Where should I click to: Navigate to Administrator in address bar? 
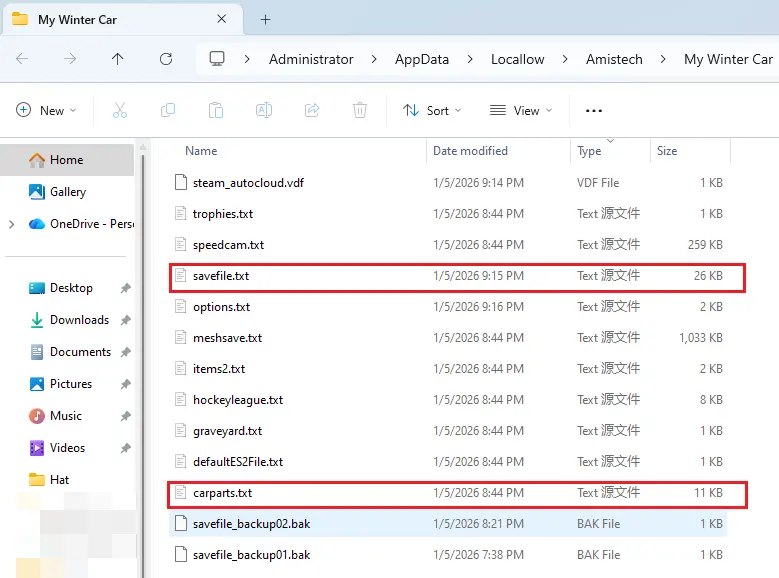pyautogui.click(x=311, y=59)
